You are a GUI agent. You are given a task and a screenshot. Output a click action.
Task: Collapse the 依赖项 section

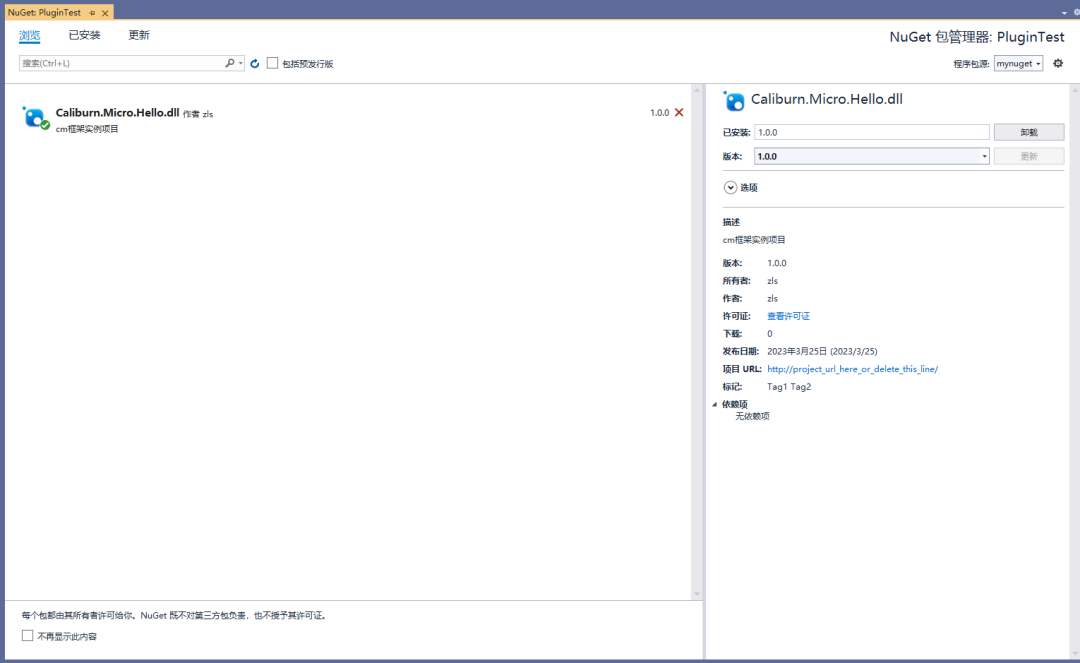(715, 404)
